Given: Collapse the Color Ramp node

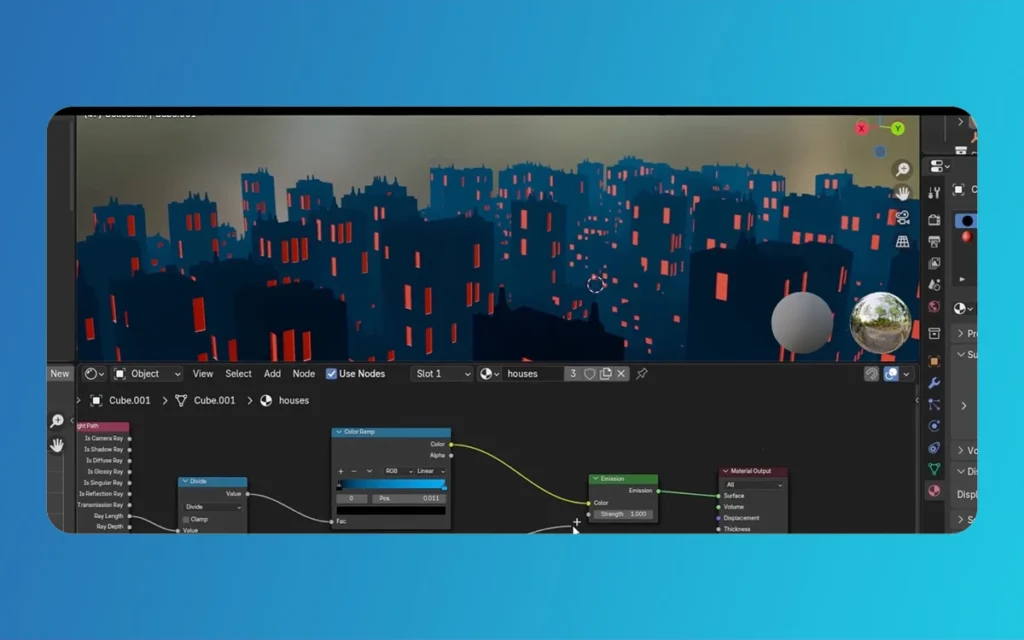Looking at the screenshot, I should (338, 432).
